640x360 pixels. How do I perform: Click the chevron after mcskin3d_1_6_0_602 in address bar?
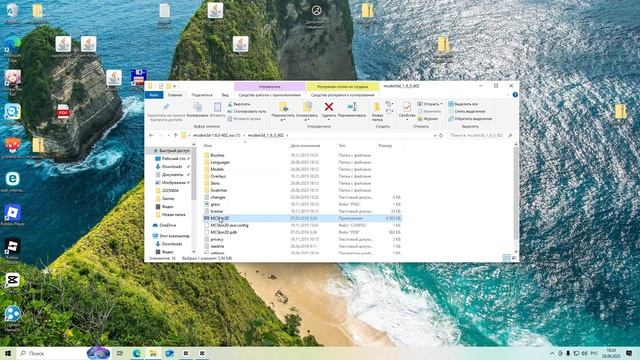(287, 135)
